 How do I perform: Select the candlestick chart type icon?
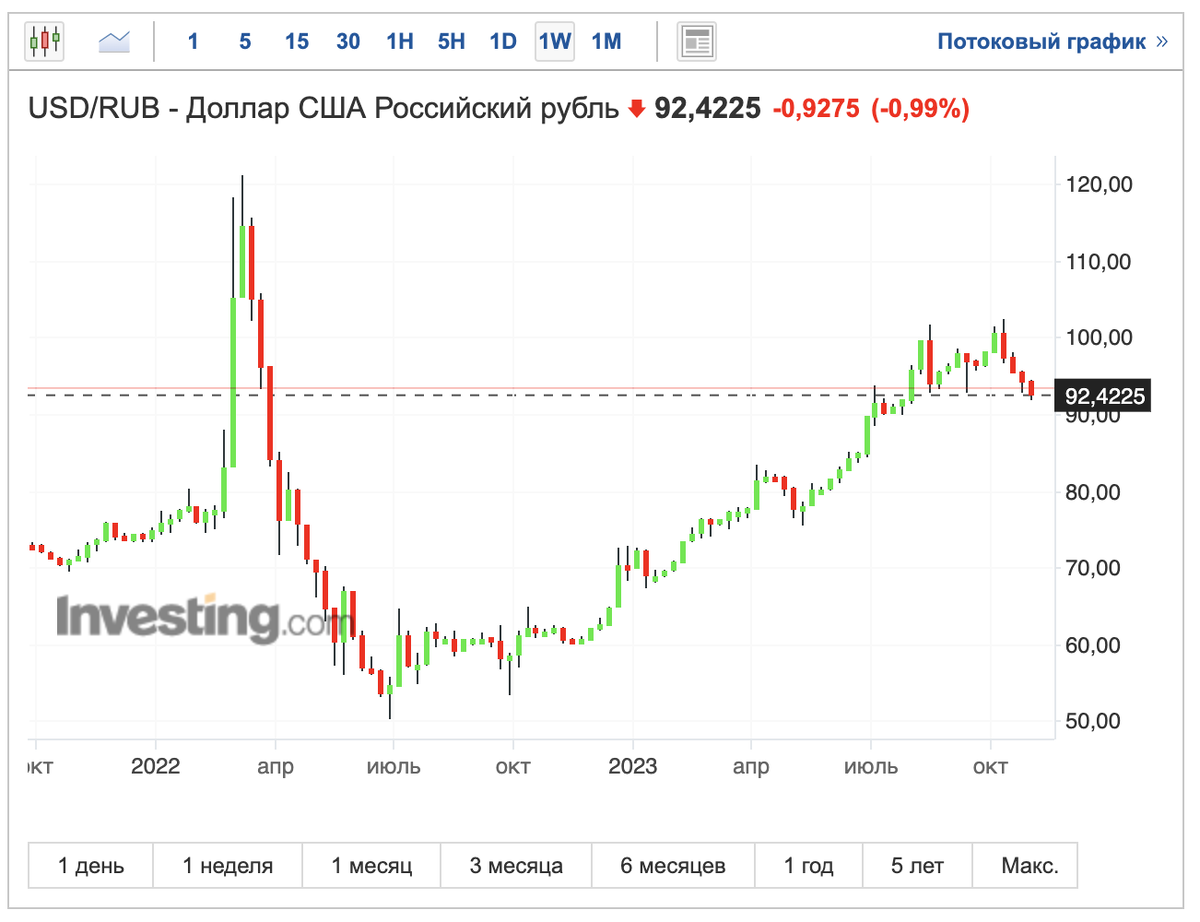coord(44,41)
